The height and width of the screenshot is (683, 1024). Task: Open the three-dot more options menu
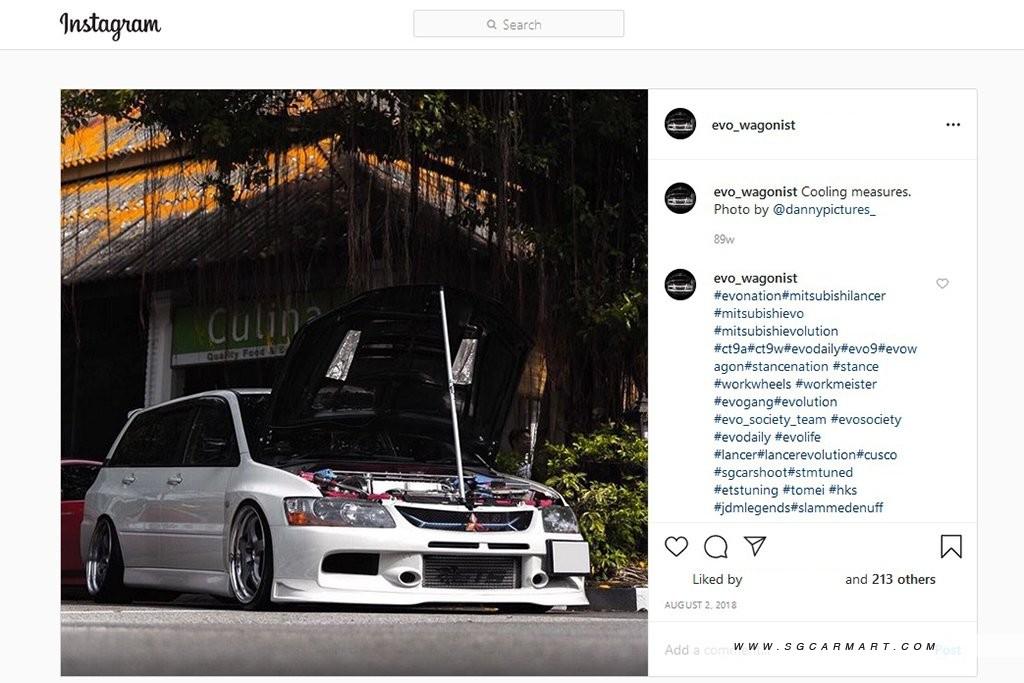(953, 125)
